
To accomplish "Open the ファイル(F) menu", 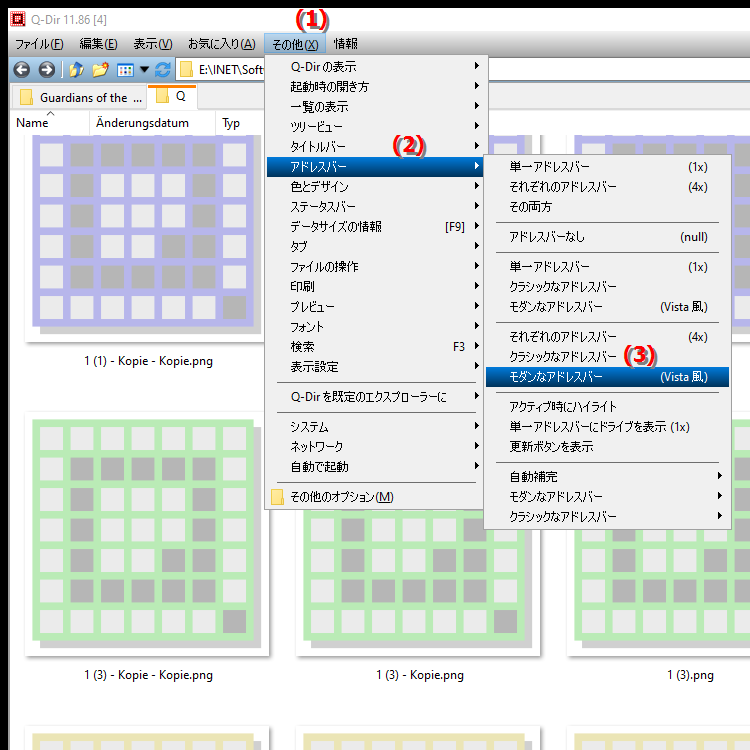I will point(39,44).
